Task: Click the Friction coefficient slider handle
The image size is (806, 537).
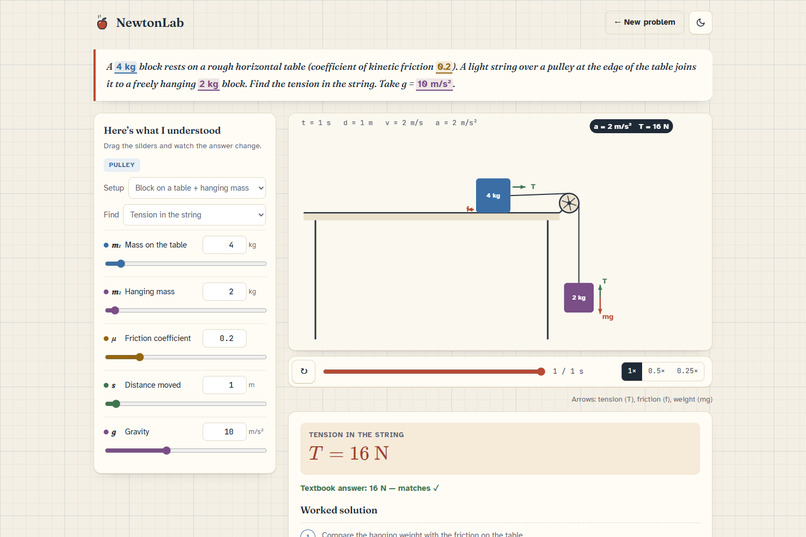Action: (x=140, y=357)
